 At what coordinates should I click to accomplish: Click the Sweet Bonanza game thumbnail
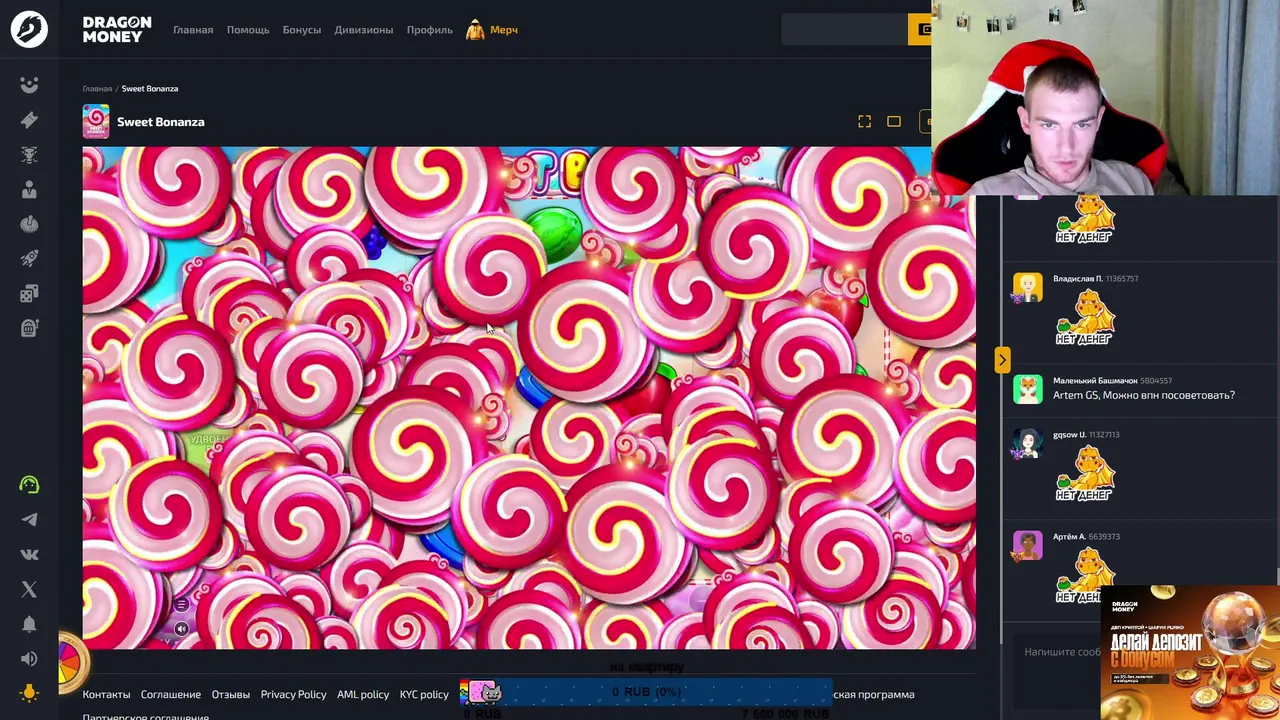tap(96, 121)
